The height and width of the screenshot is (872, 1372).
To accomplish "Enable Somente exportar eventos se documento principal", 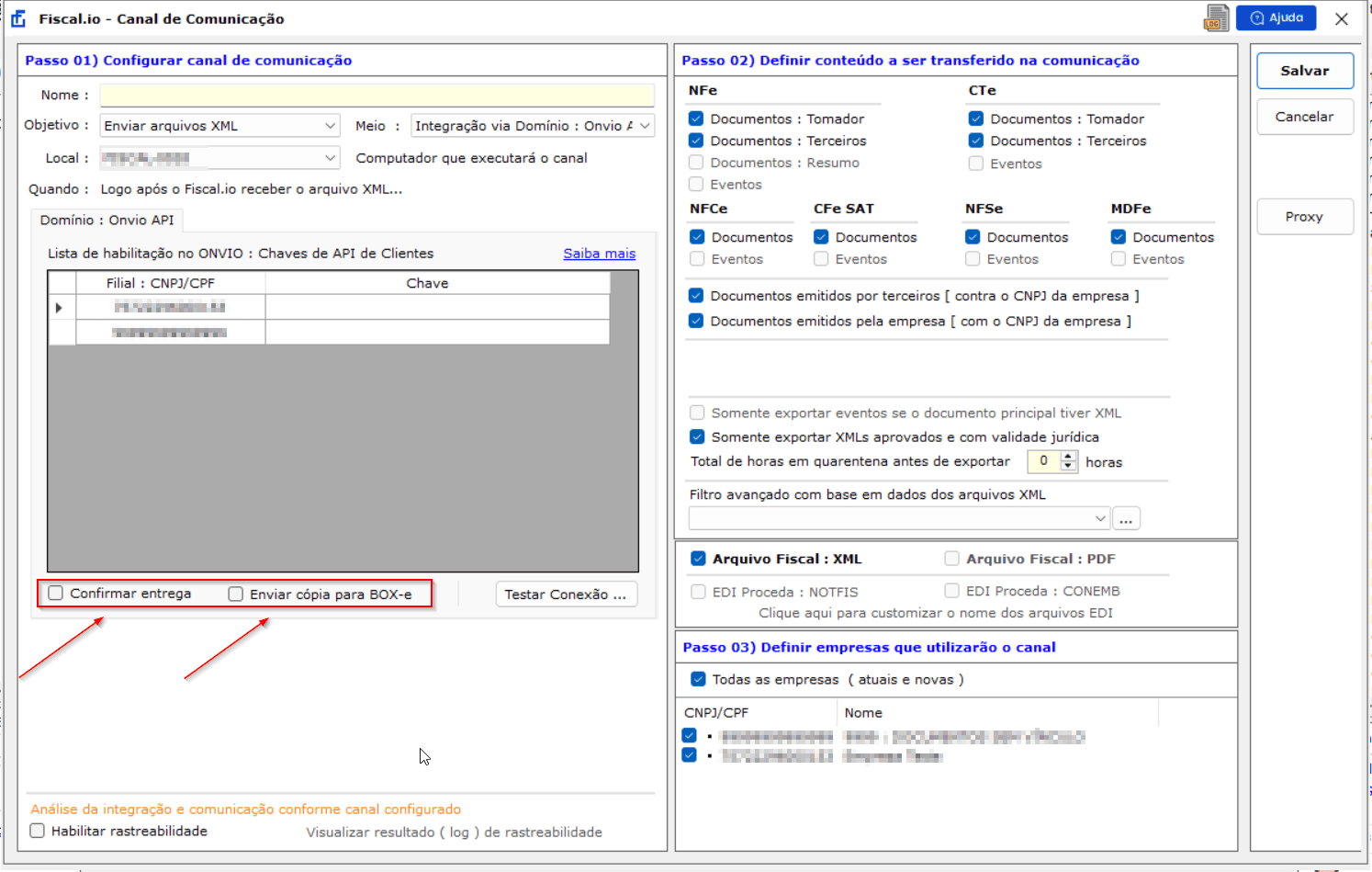I will 697,413.
